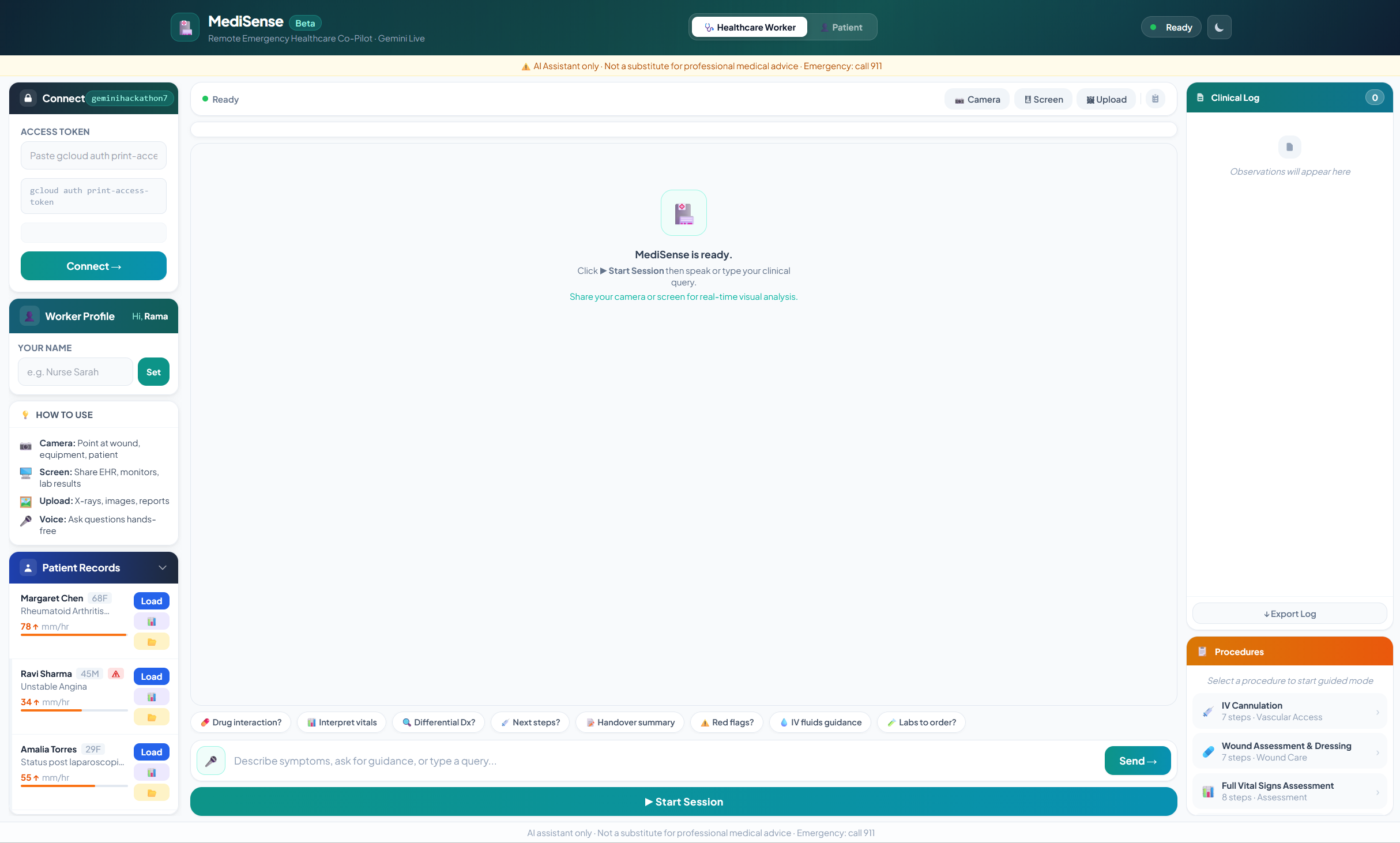Screen dimensions: 1400x843
Task: Open chart icon for Margaret Chen
Action: (x=152, y=622)
